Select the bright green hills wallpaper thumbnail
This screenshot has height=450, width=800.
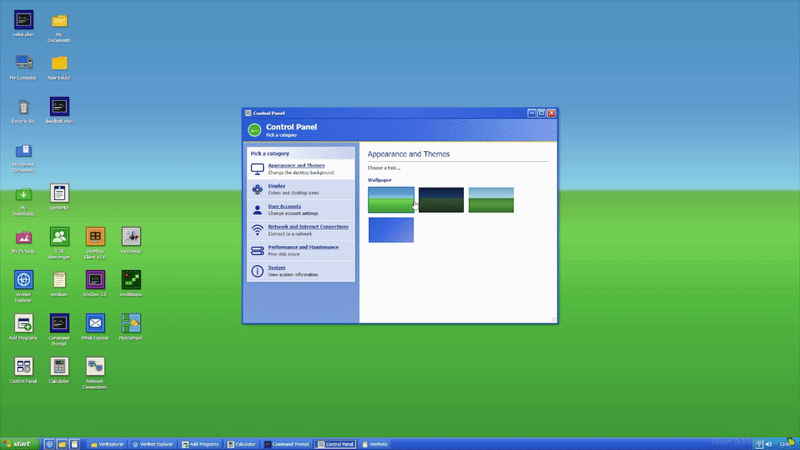391,199
